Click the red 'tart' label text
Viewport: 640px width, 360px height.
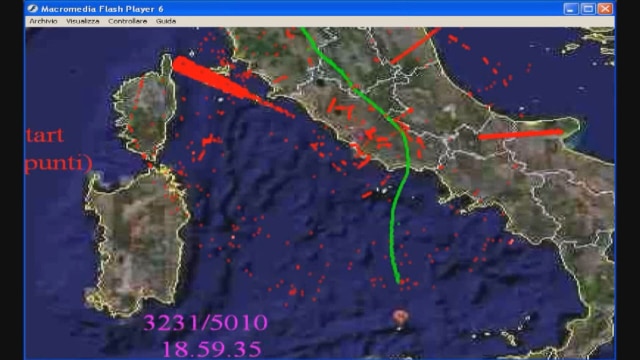[x=44, y=136]
